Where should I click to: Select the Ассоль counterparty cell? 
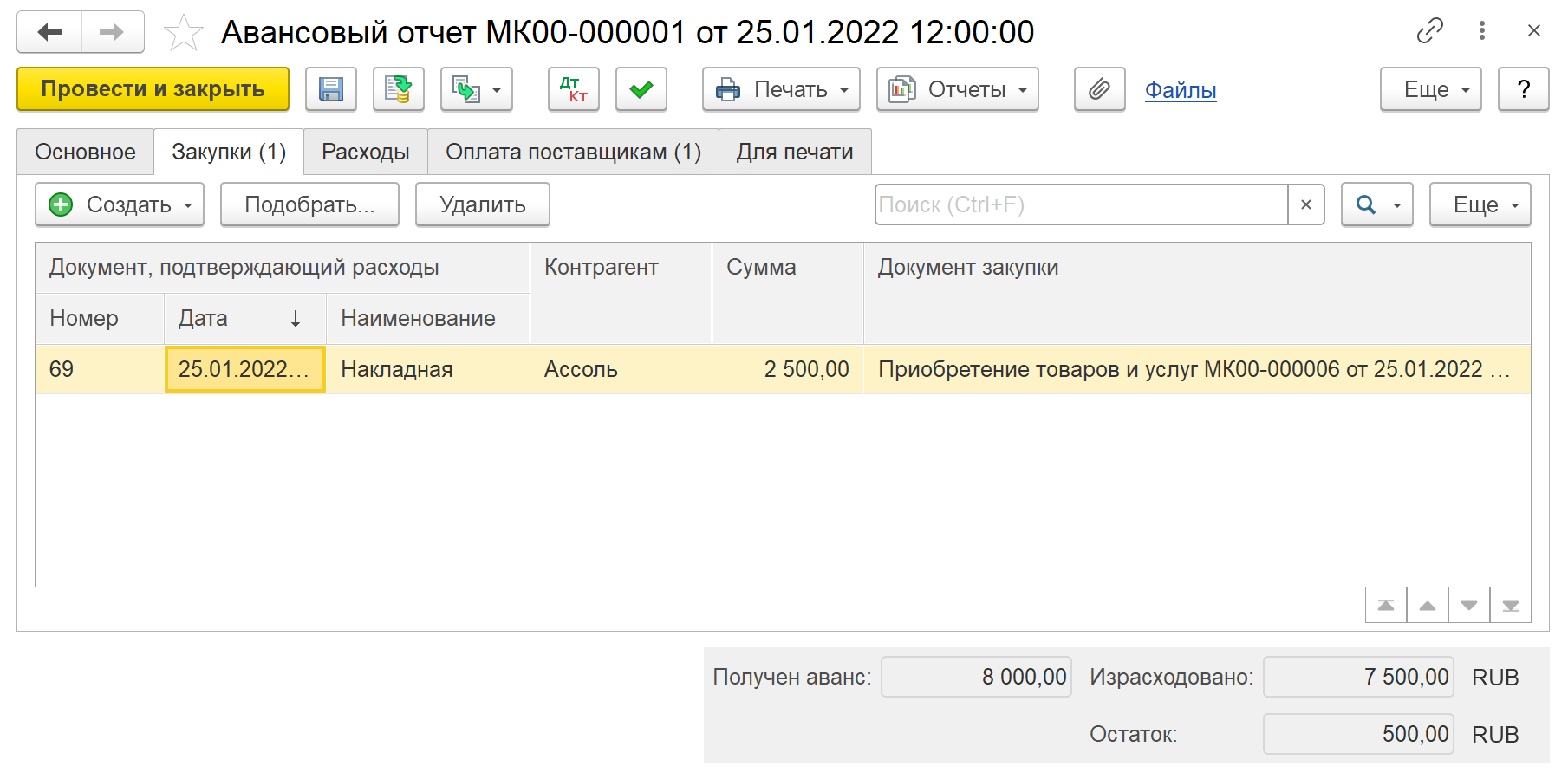(x=621, y=369)
